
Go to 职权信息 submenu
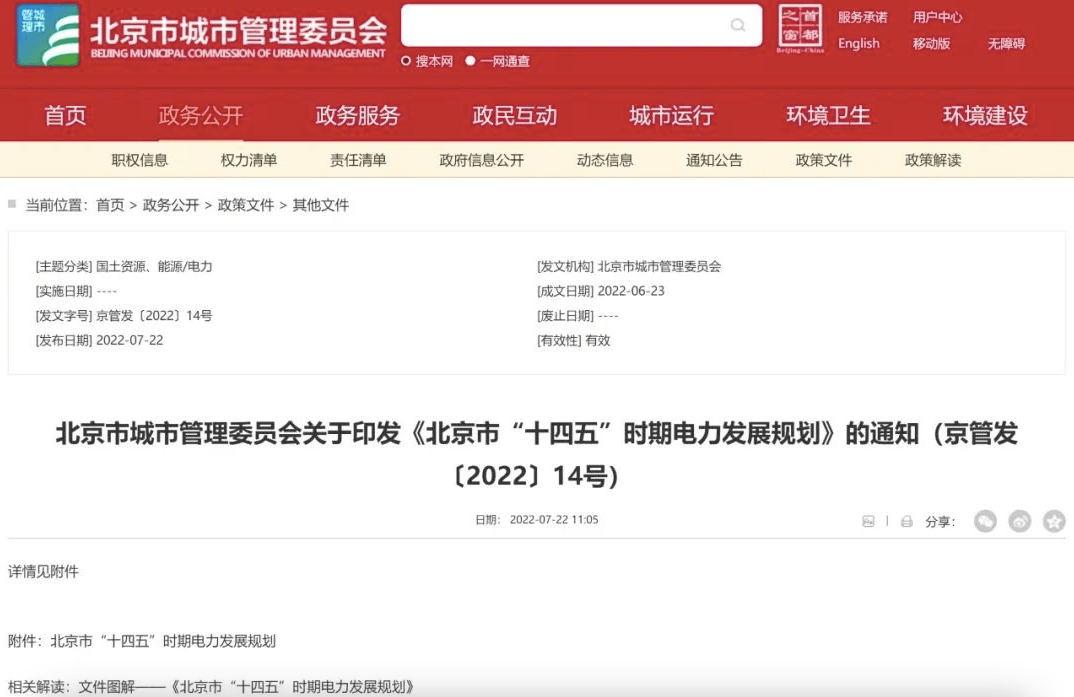click(140, 160)
